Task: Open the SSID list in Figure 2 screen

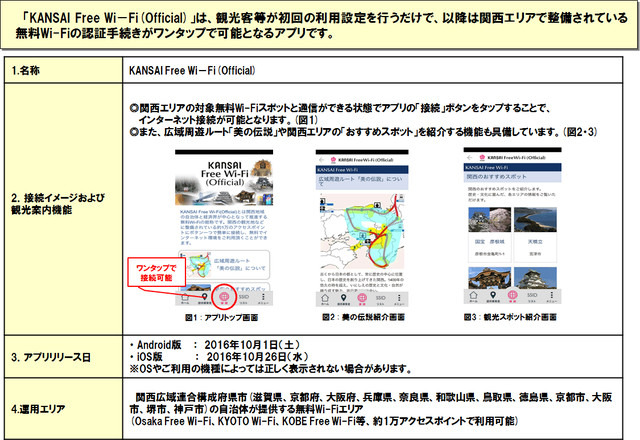Action: pyautogui.click(x=380, y=299)
